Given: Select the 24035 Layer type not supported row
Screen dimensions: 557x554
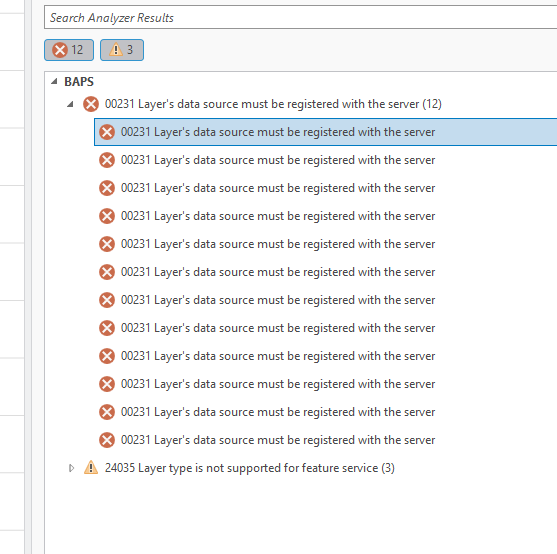Looking at the screenshot, I should (249, 468).
